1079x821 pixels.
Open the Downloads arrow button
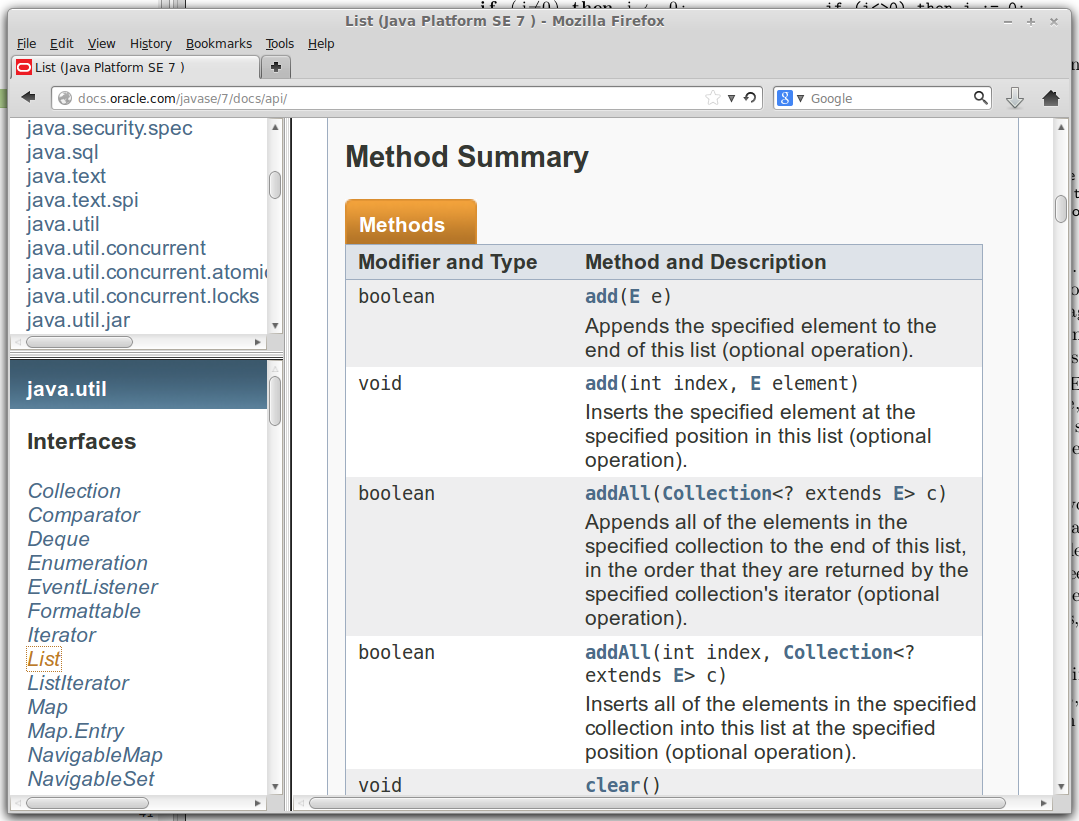pyautogui.click(x=1014, y=98)
